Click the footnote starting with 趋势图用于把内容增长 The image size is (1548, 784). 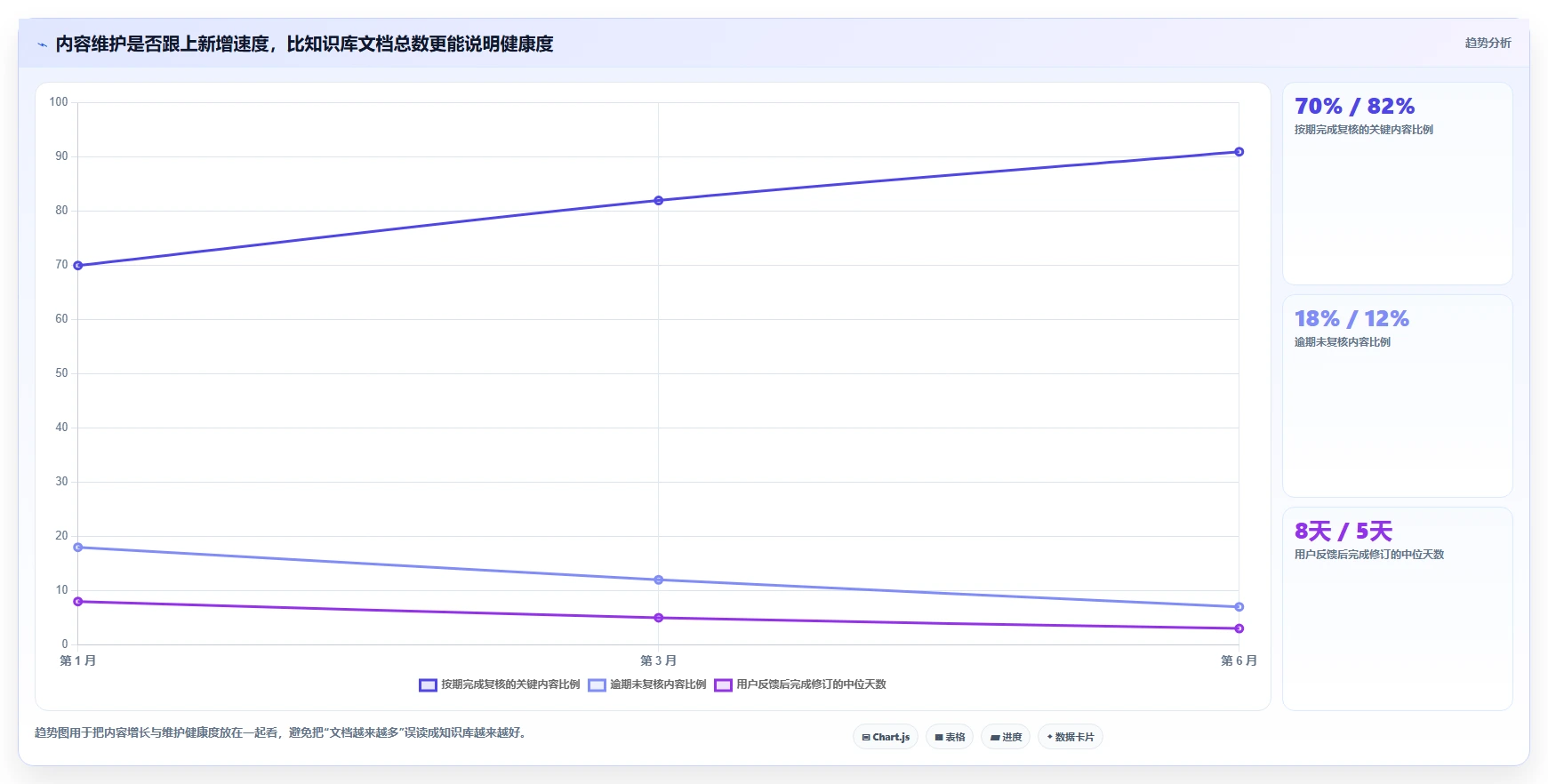[282, 733]
